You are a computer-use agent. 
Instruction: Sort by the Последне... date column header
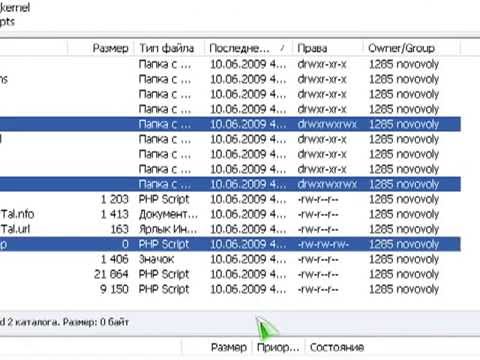tap(239, 48)
